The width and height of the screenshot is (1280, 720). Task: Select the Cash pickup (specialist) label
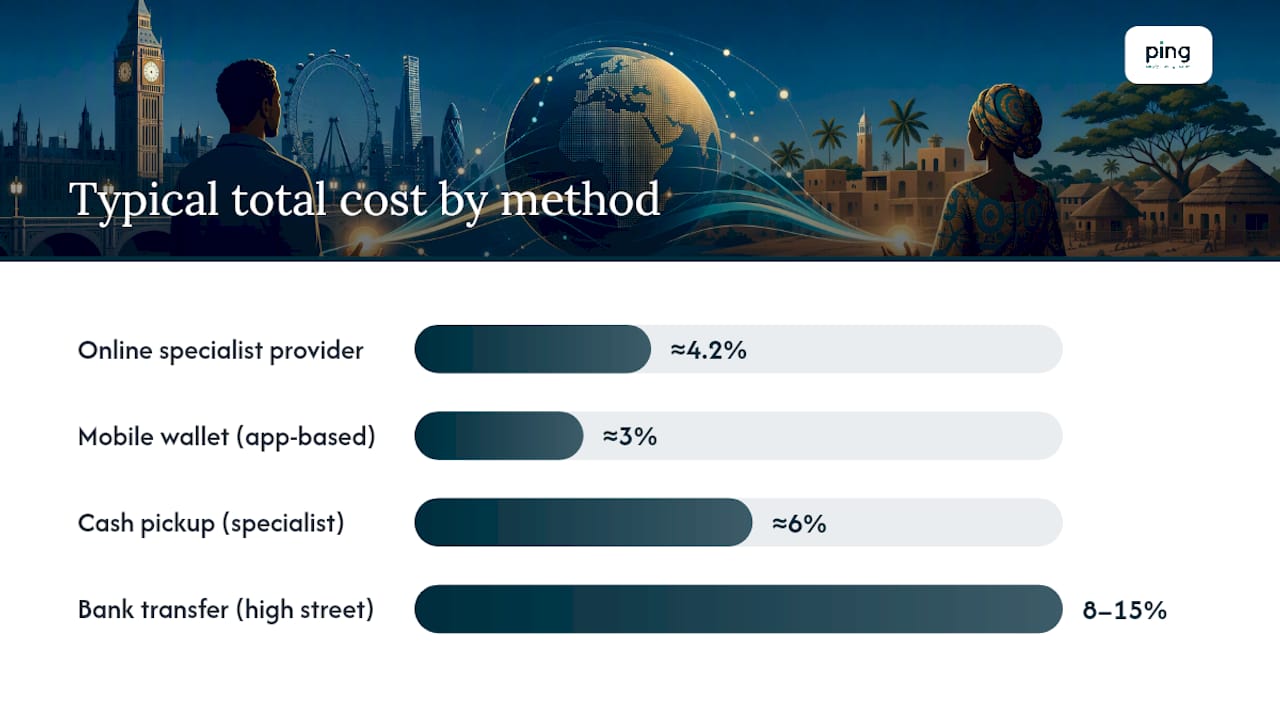coord(211,523)
